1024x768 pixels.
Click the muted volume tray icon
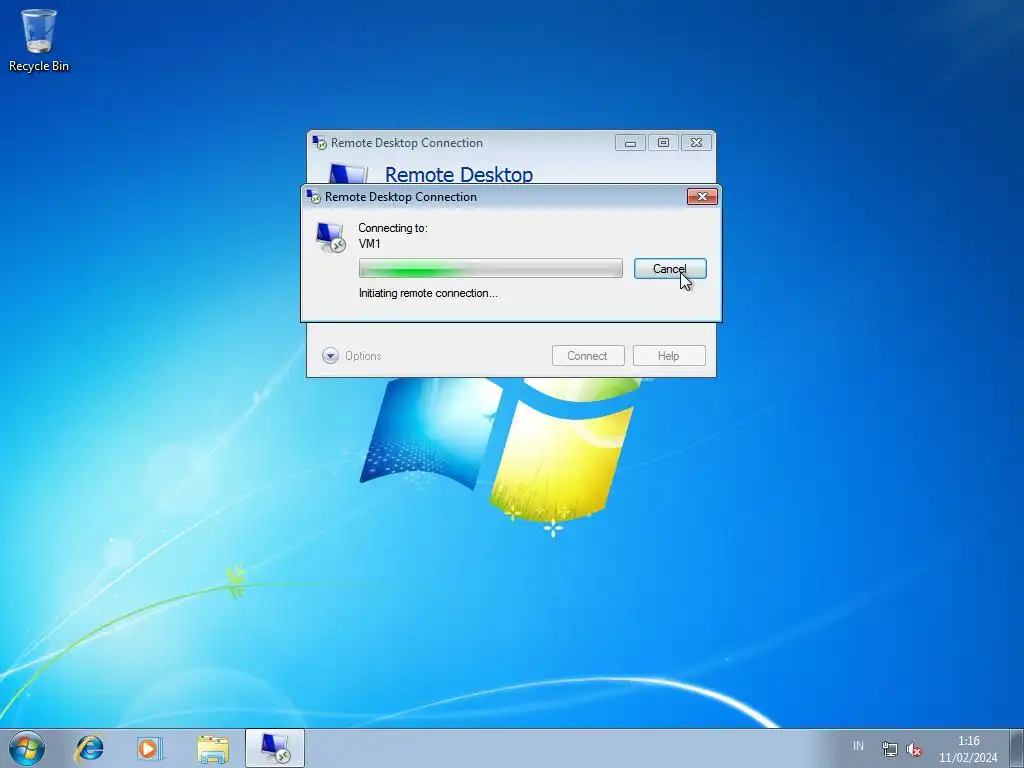click(x=914, y=749)
